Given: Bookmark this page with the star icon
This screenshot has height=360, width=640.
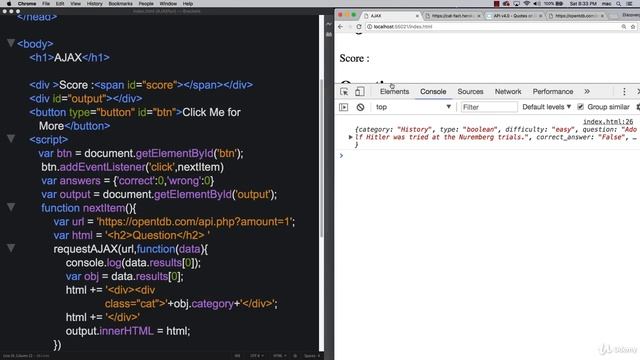Looking at the screenshot, I should pos(633,27).
